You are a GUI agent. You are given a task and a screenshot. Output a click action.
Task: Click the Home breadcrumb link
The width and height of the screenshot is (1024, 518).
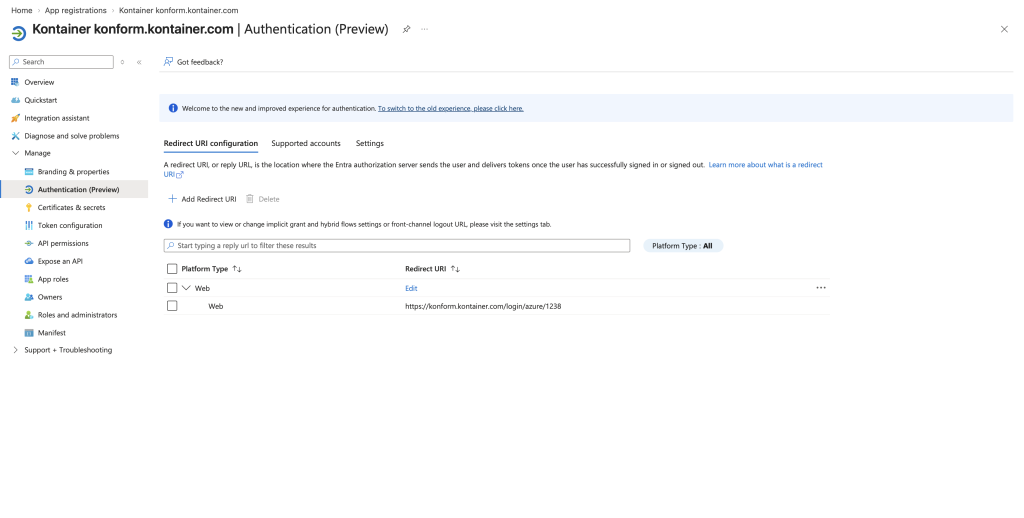22,10
